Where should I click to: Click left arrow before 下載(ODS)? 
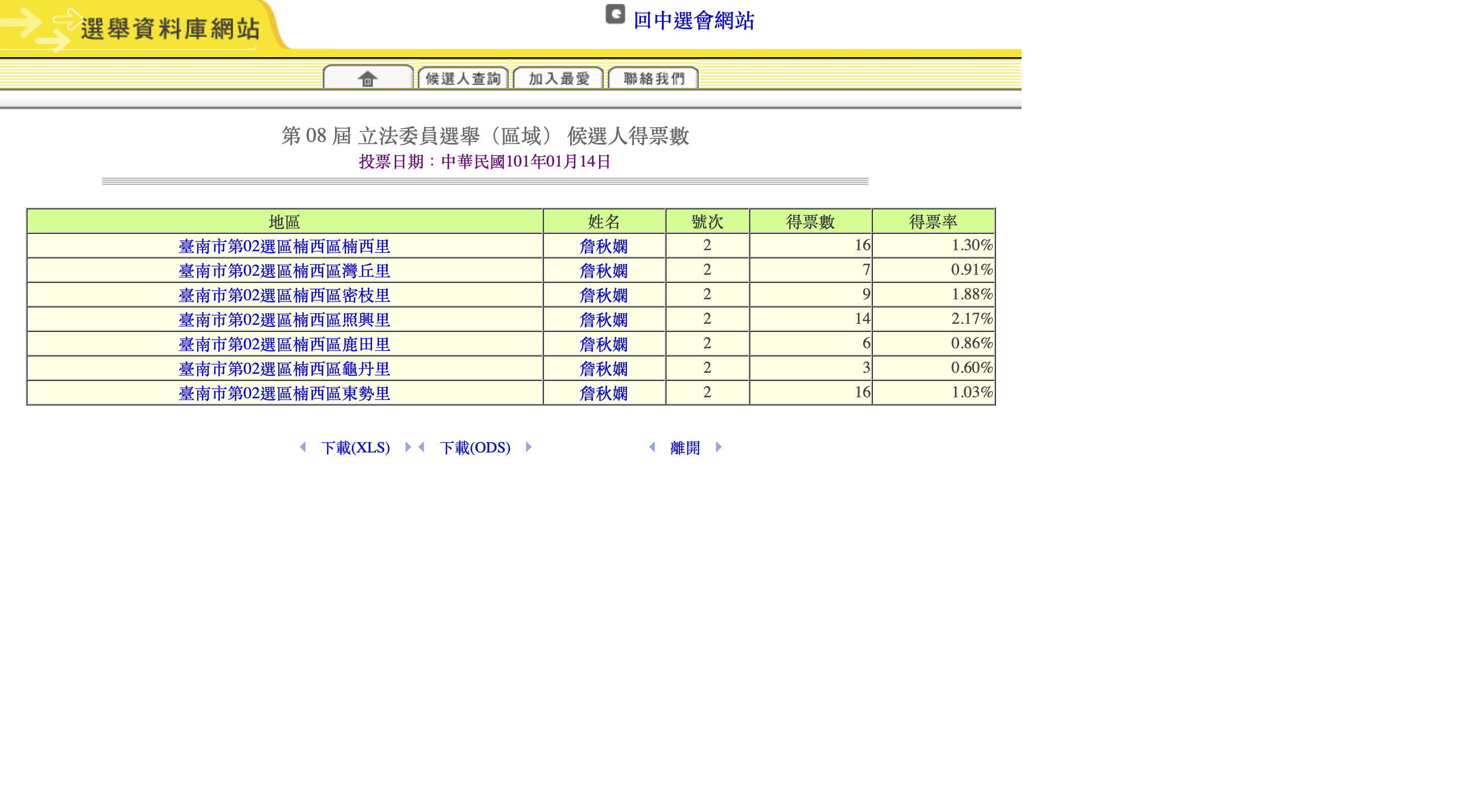tap(422, 447)
